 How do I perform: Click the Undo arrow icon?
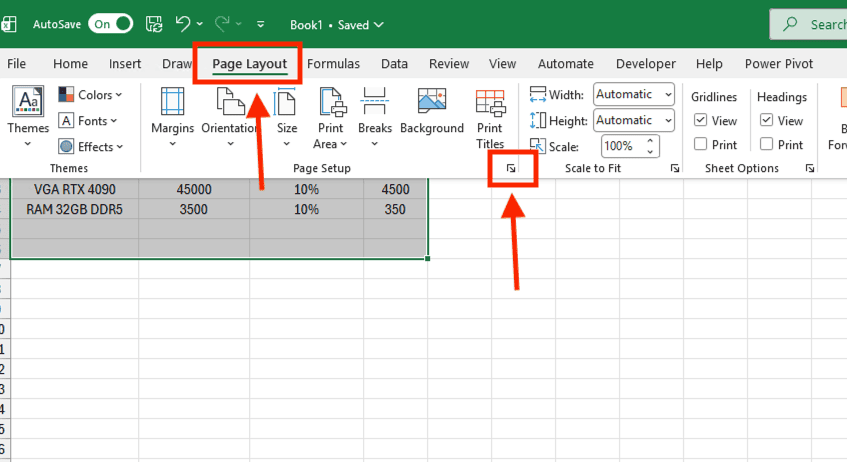click(x=183, y=24)
